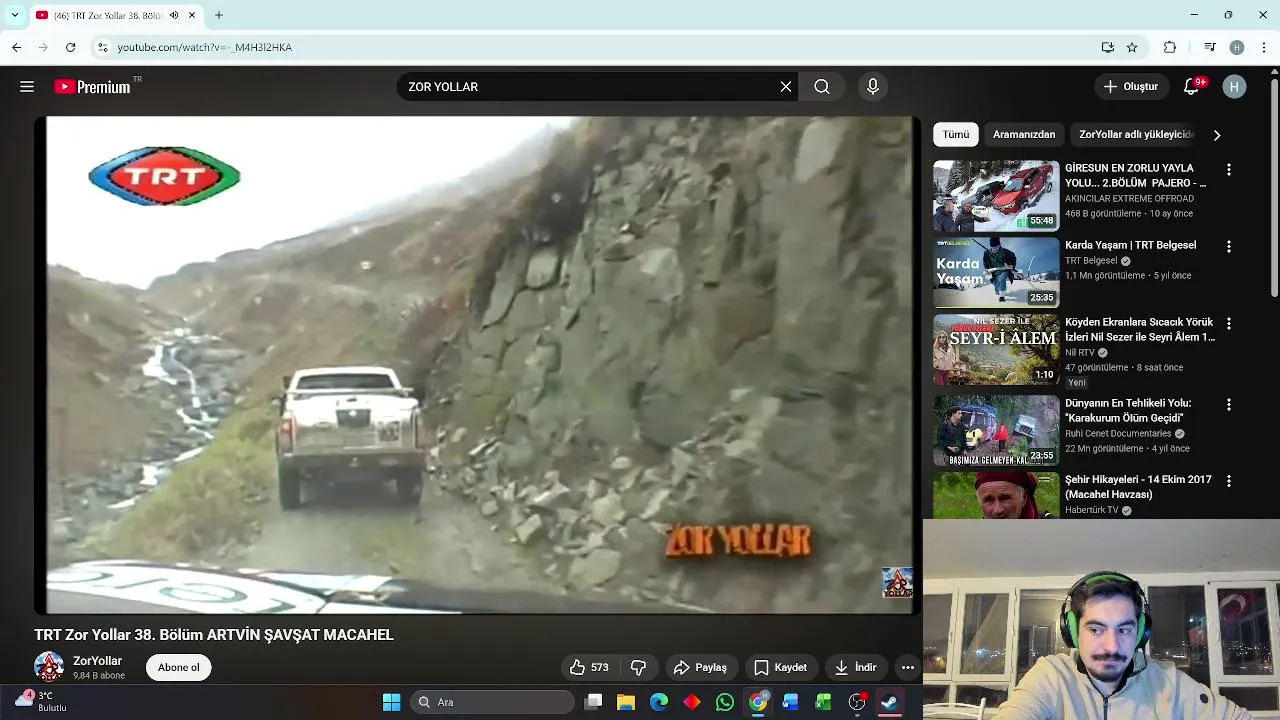
Task: Subscribe with the Abone ol button
Action: click(179, 667)
